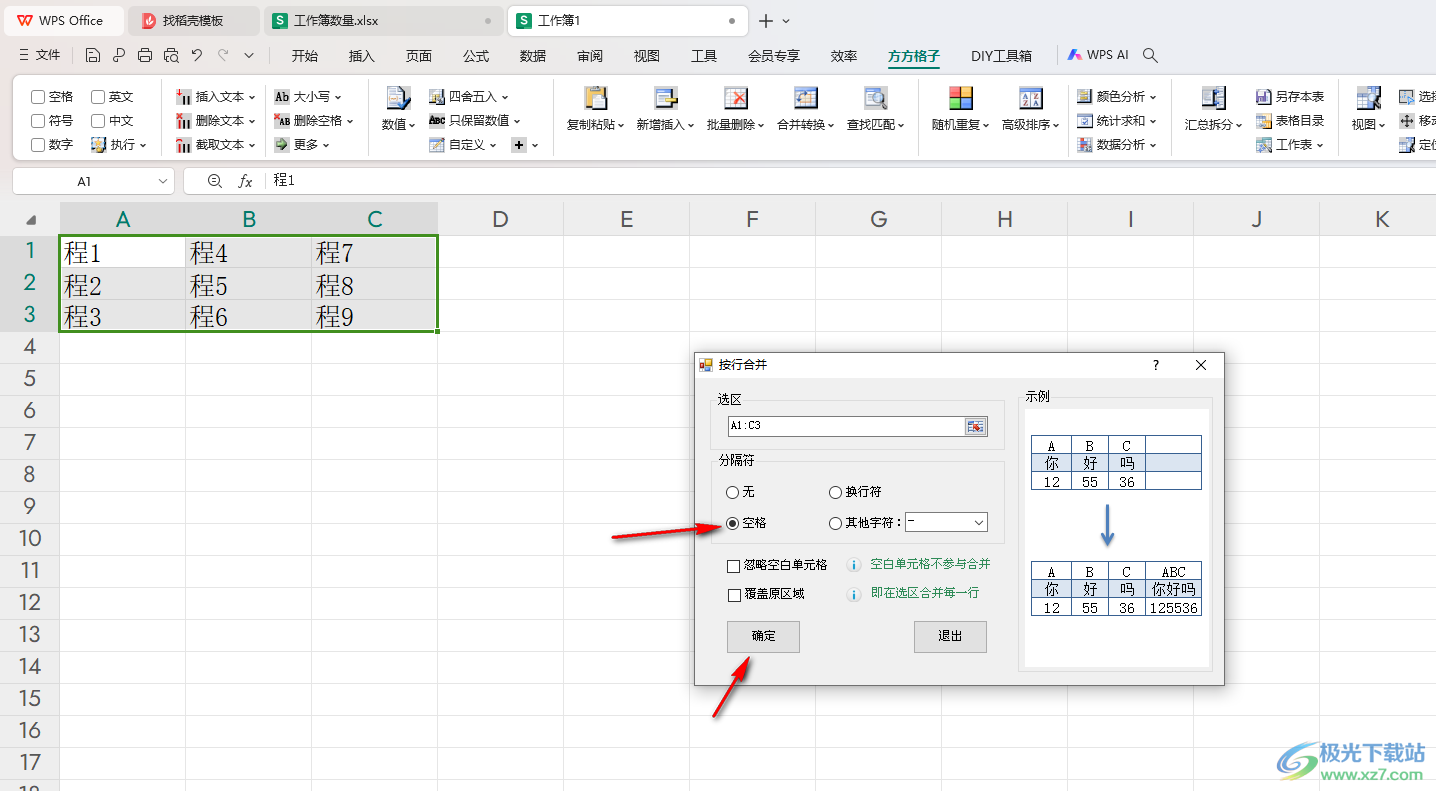The width and height of the screenshot is (1436, 791).
Task: Click the info icon beside 空白单元格不参与合并
Action: tap(854, 565)
